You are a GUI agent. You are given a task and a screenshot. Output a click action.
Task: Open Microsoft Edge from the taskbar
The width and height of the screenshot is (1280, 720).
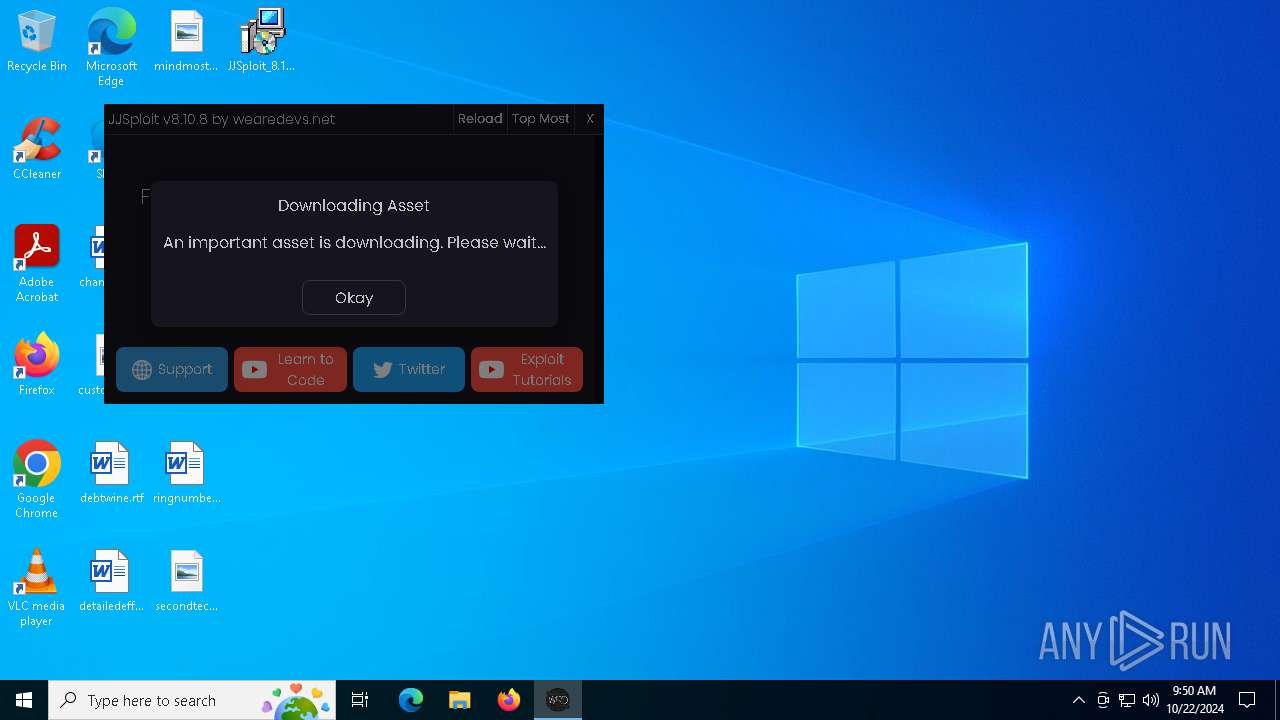tap(411, 700)
